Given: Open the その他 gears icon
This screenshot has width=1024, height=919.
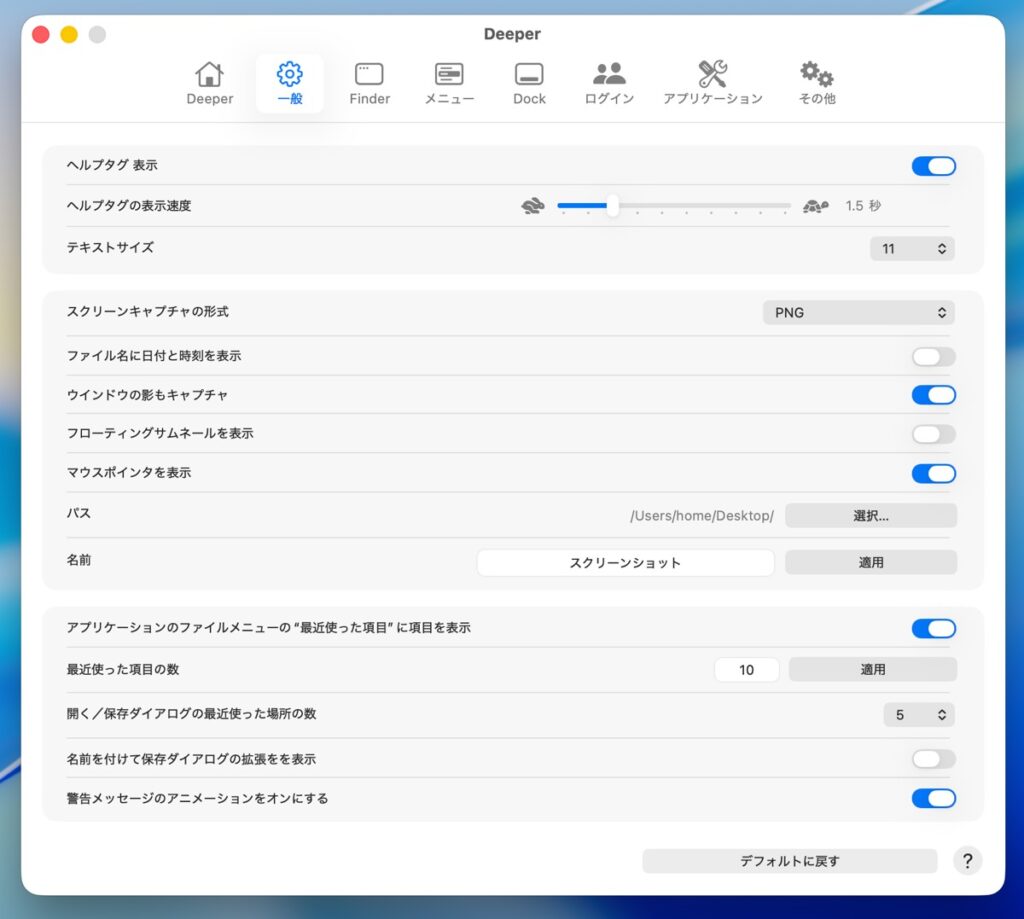Looking at the screenshot, I should (816, 75).
